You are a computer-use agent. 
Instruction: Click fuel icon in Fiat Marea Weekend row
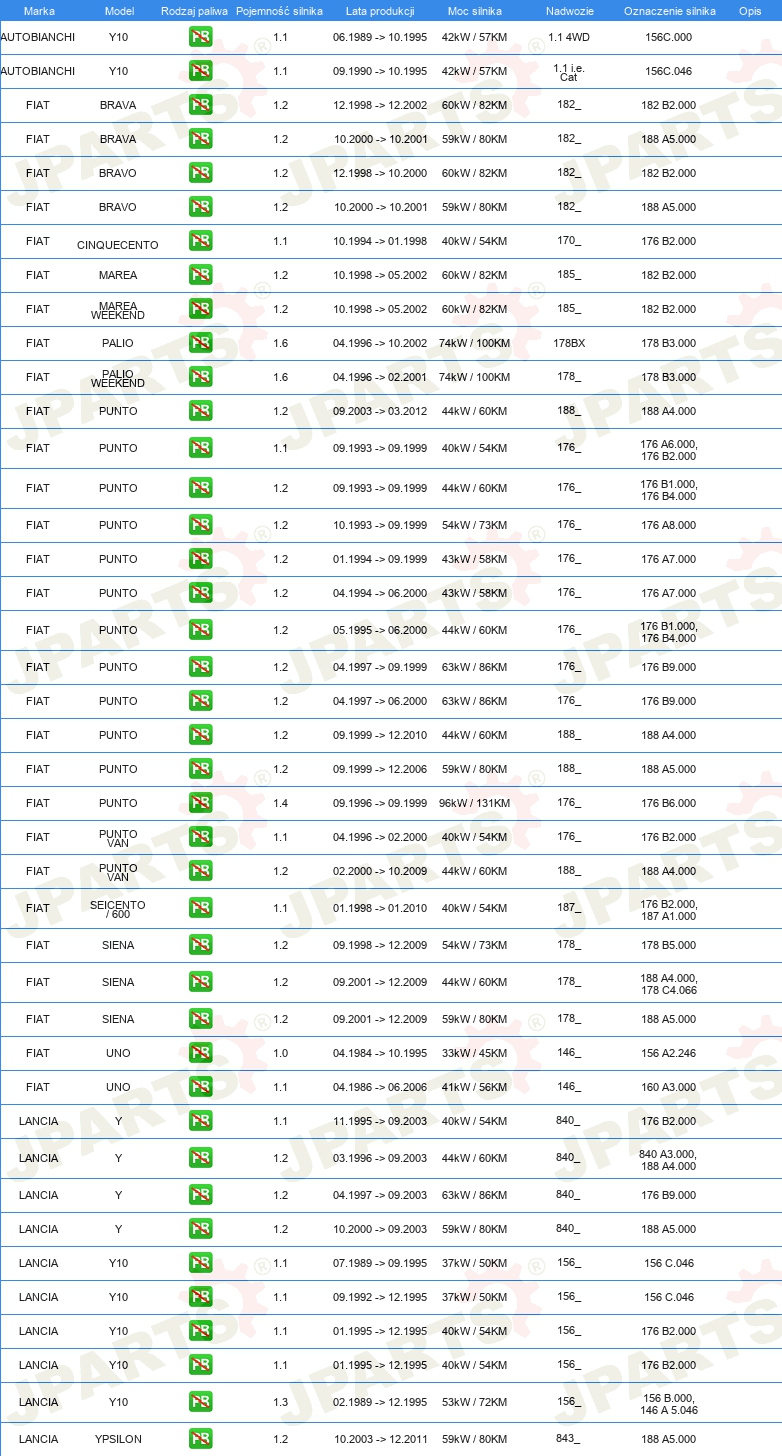click(200, 309)
